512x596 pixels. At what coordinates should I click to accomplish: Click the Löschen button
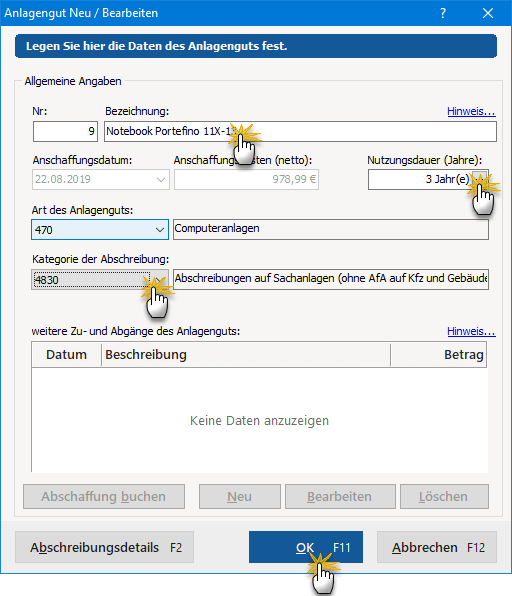coord(444,496)
